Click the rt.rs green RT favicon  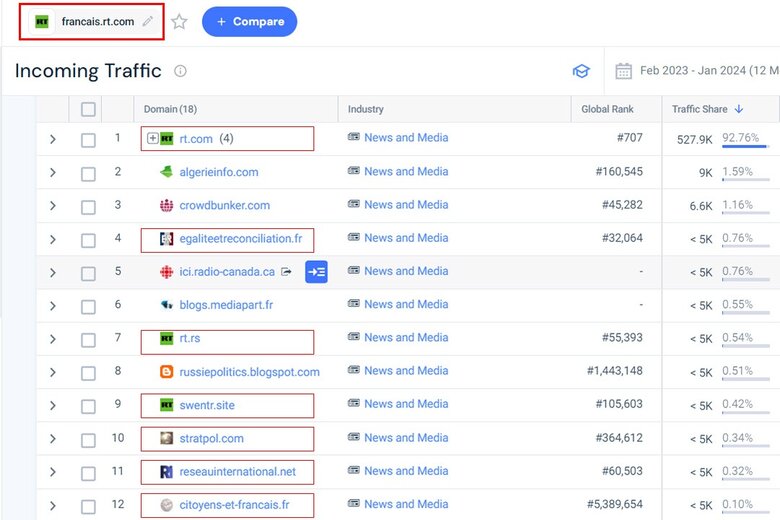coord(167,338)
